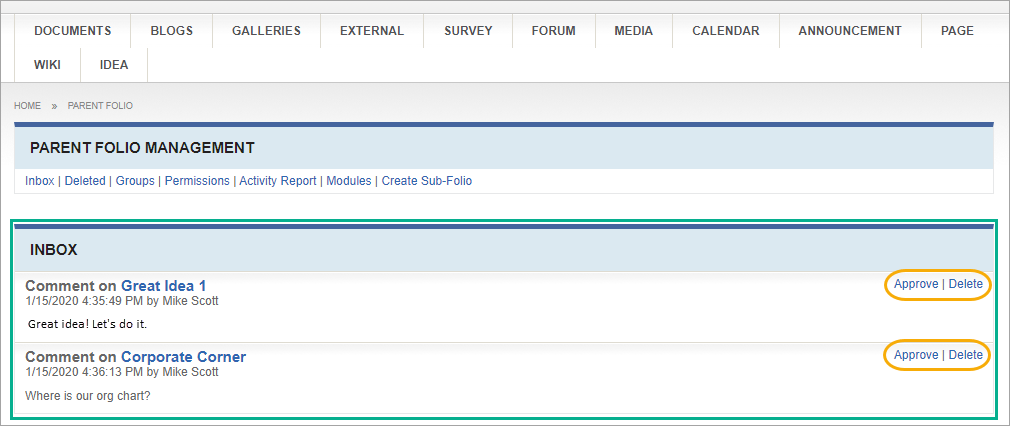The width and height of the screenshot is (1010, 426).
Task: Select the Announcement tab
Action: click(850, 31)
